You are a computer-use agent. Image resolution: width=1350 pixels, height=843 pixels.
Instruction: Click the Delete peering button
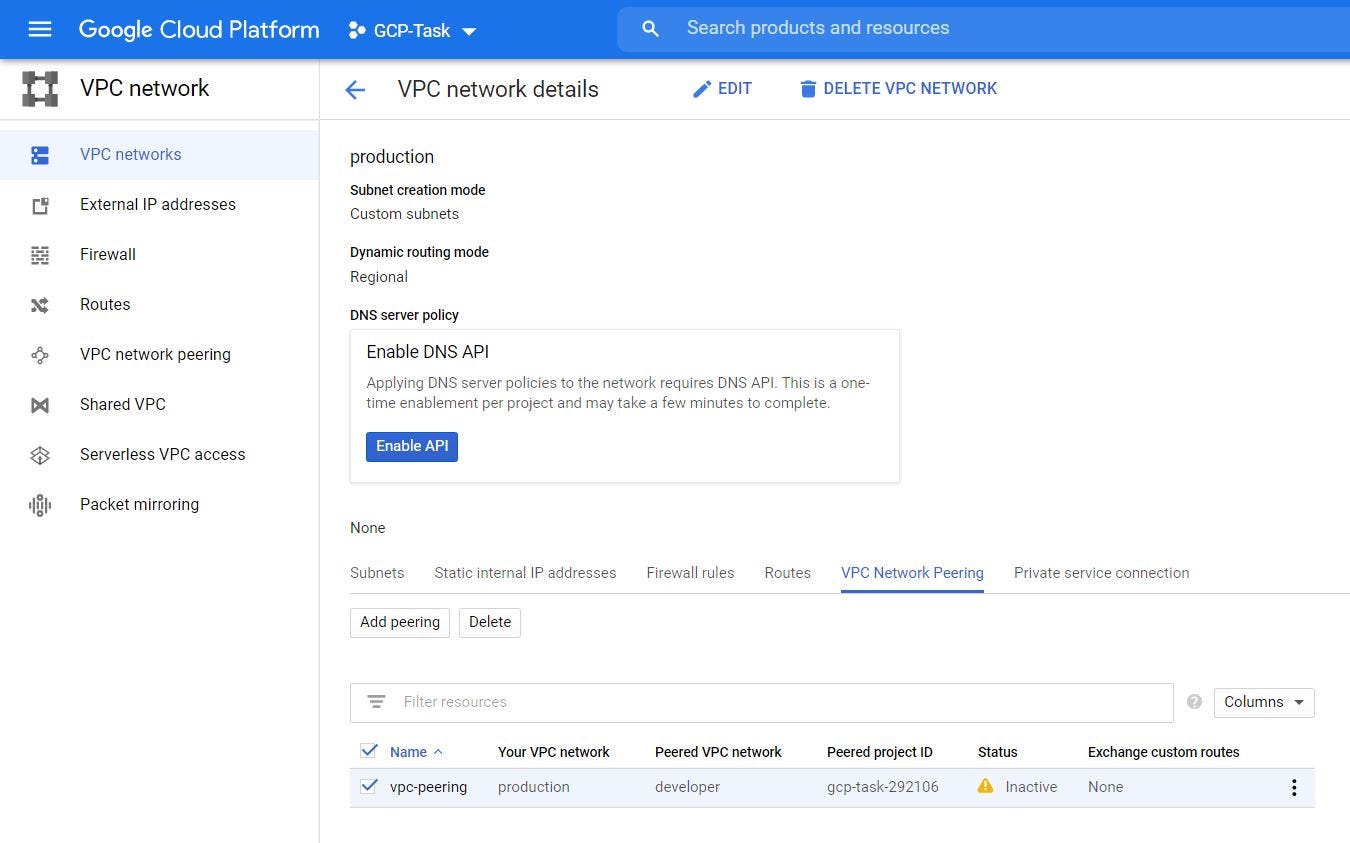(490, 622)
